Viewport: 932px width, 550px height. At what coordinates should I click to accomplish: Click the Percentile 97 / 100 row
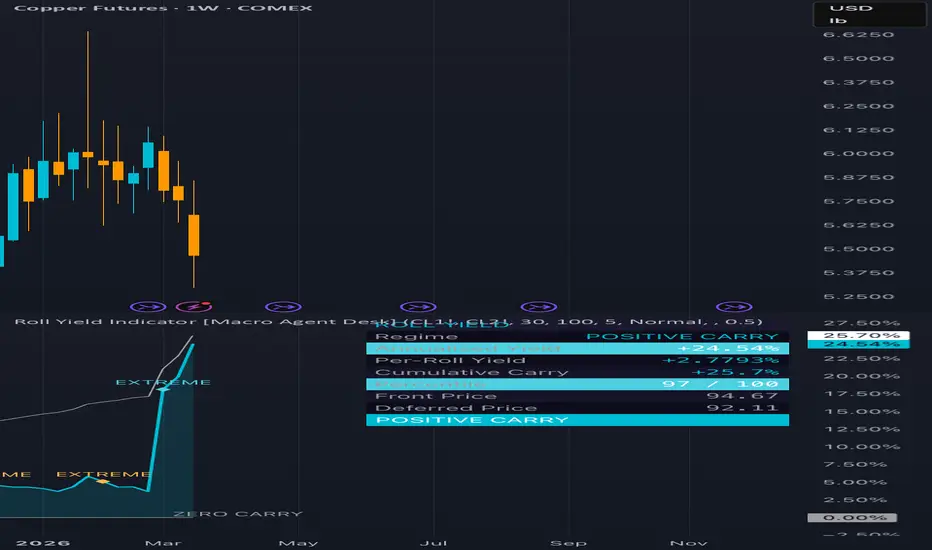click(x=578, y=384)
